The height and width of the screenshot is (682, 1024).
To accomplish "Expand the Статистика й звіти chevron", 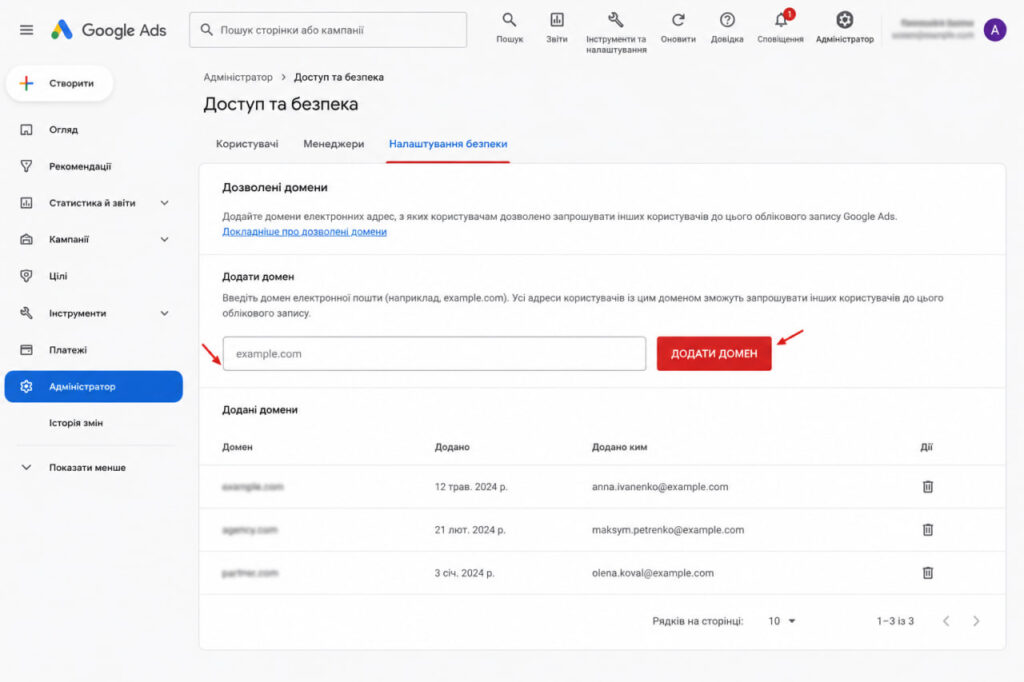I will point(165,203).
